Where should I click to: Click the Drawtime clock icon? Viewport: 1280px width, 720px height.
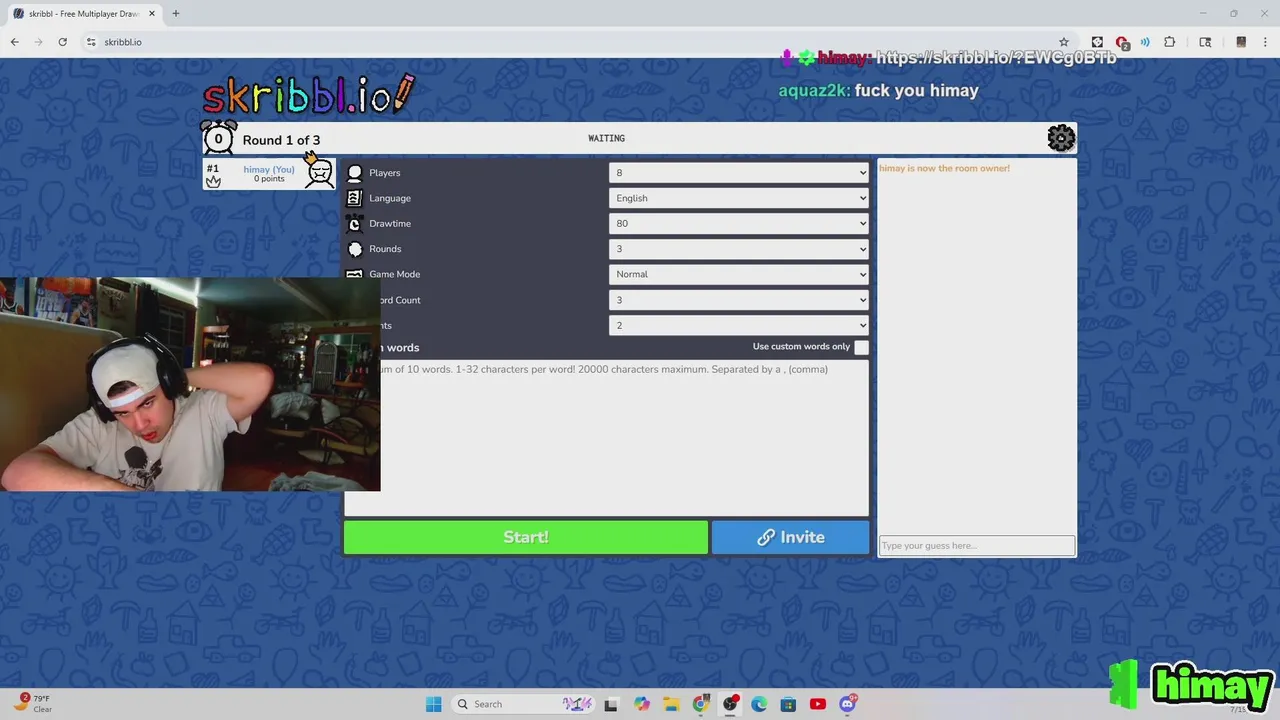pyautogui.click(x=354, y=224)
